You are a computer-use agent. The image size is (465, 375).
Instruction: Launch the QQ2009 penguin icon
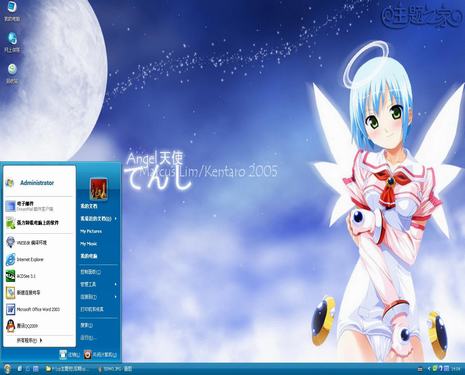(x=10, y=326)
